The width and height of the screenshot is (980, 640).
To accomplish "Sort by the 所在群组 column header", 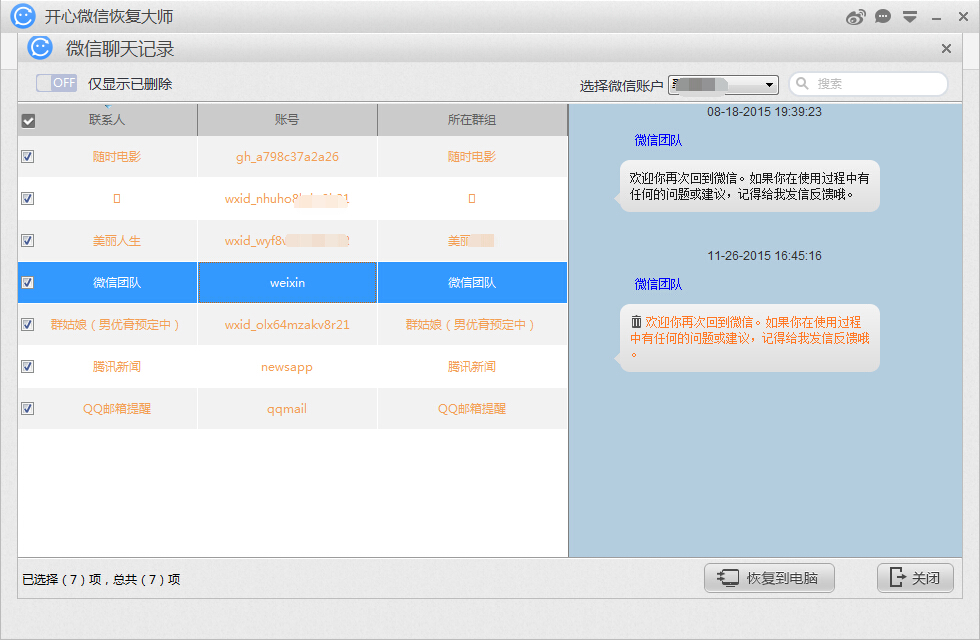I will coord(472,119).
